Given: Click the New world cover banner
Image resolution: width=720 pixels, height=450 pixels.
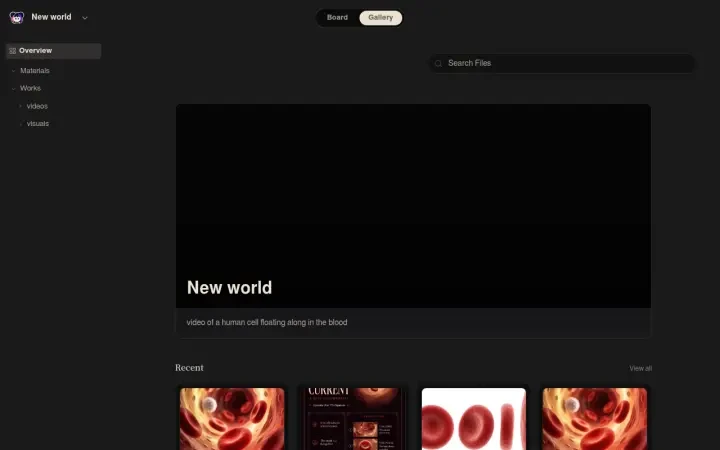Looking at the screenshot, I should click(413, 206).
